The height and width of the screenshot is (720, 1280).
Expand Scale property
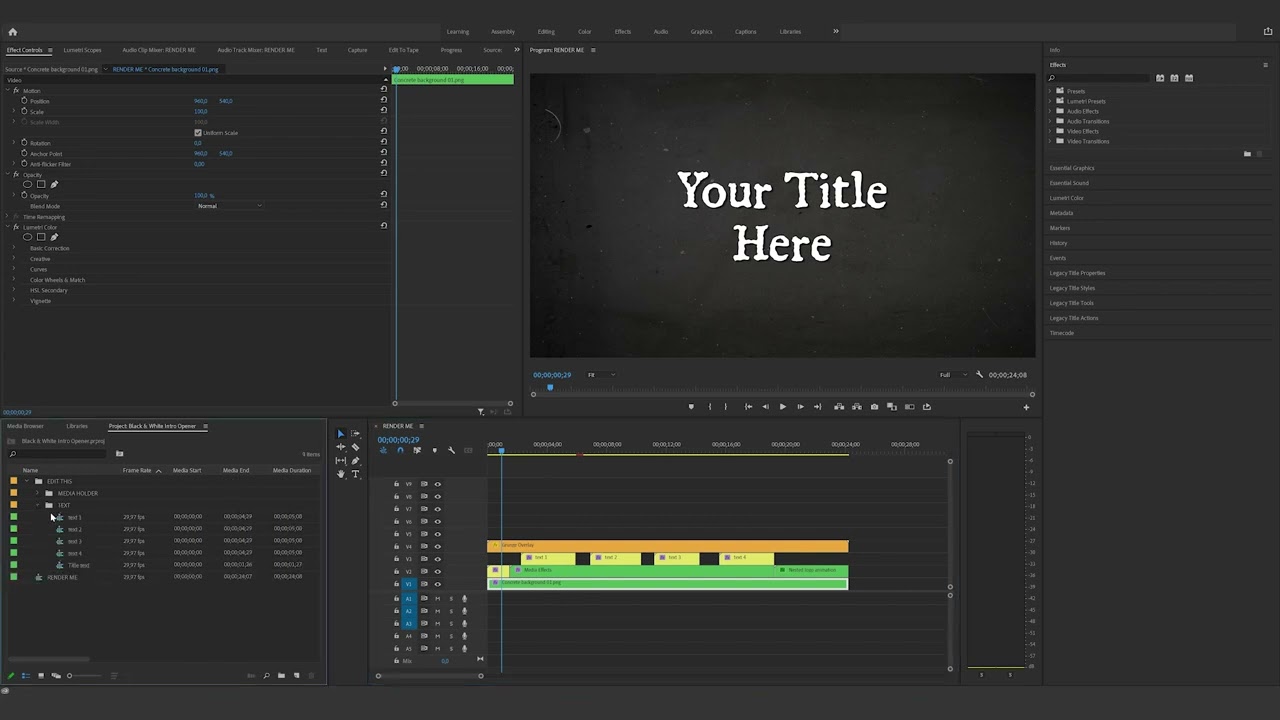point(14,112)
